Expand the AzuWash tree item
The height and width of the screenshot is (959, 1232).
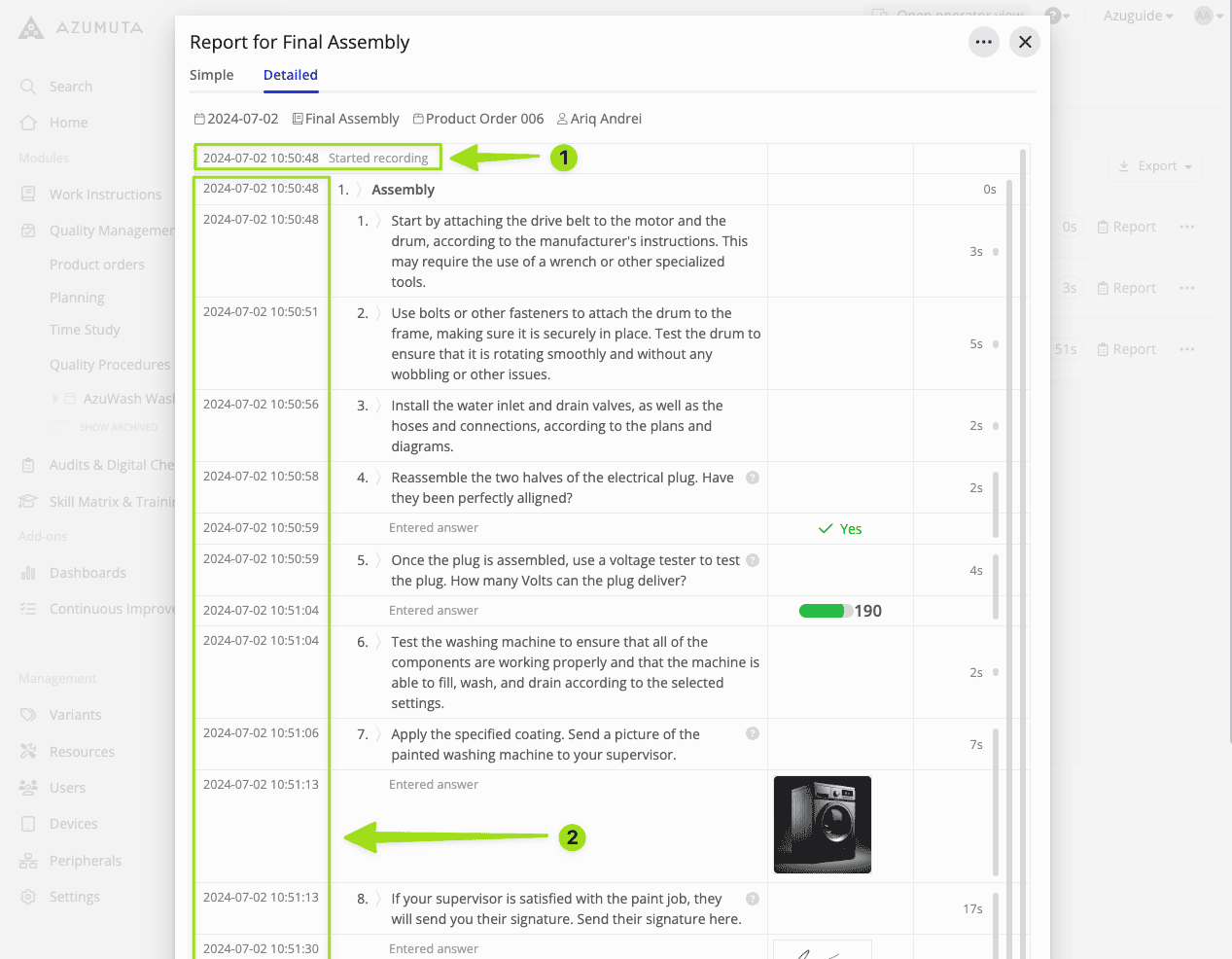point(54,399)
